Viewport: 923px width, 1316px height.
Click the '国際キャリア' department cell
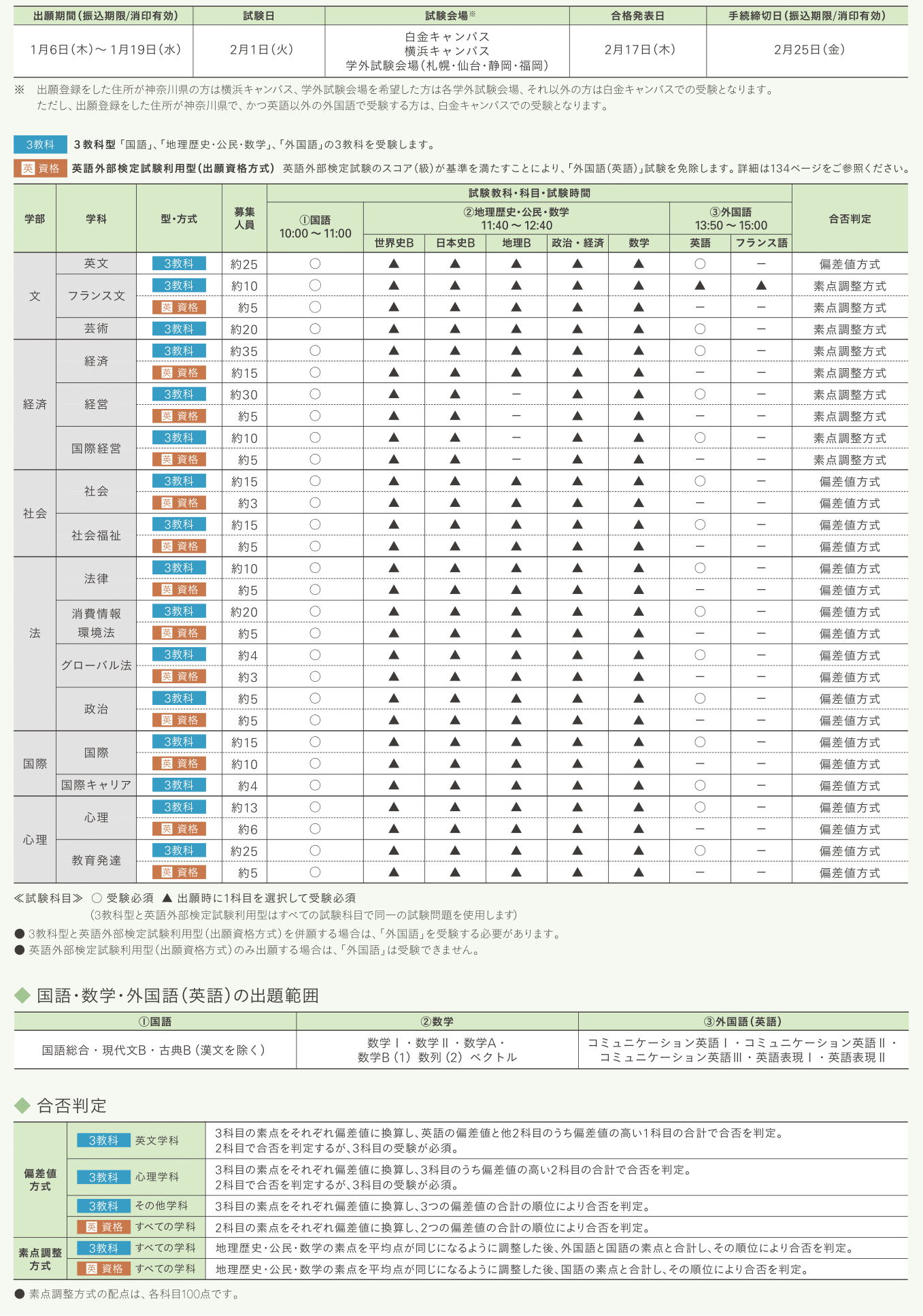(96, 785)
